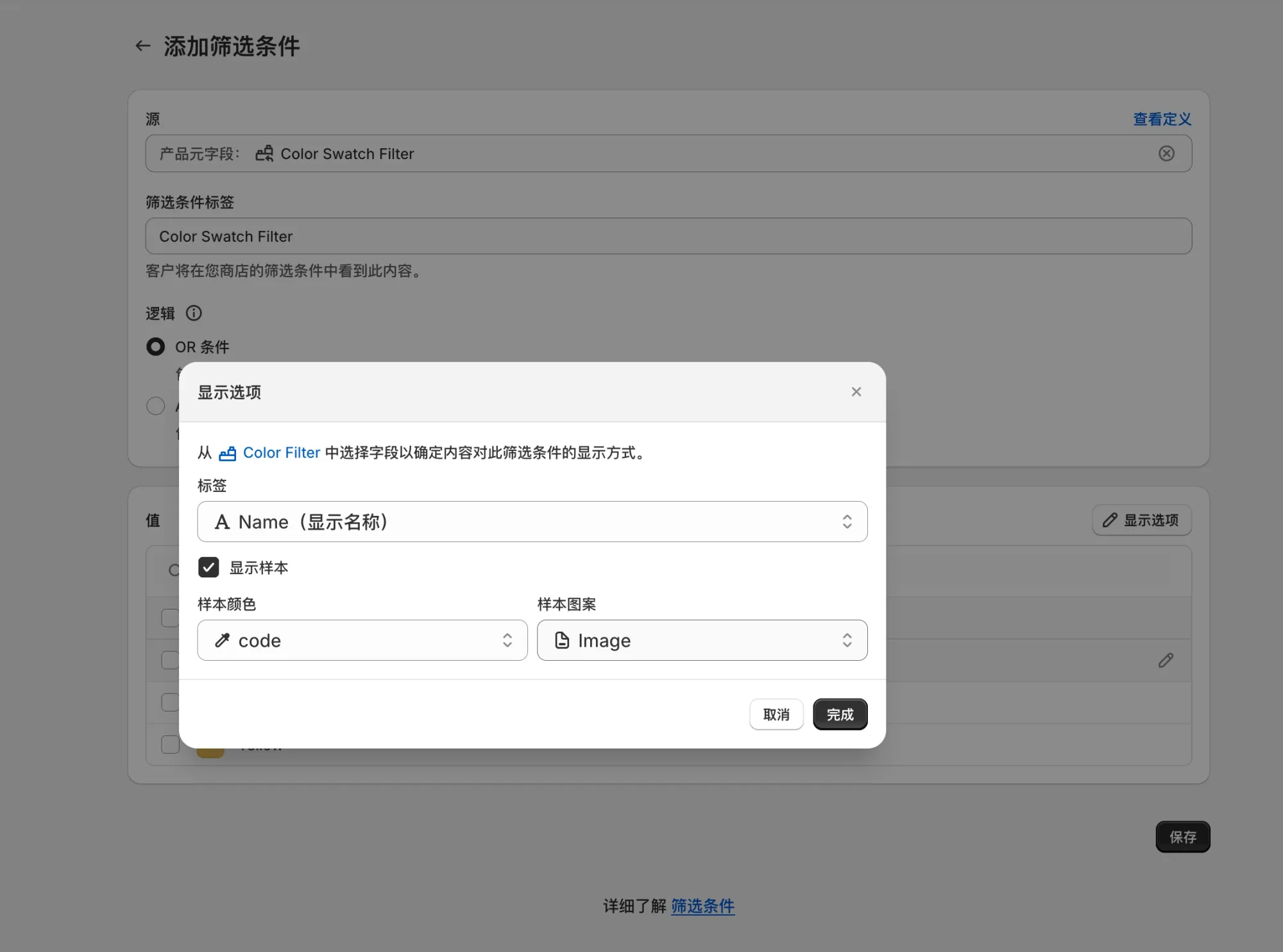Open the 样本颜色 dropdown set to code

tap(362, 640)
